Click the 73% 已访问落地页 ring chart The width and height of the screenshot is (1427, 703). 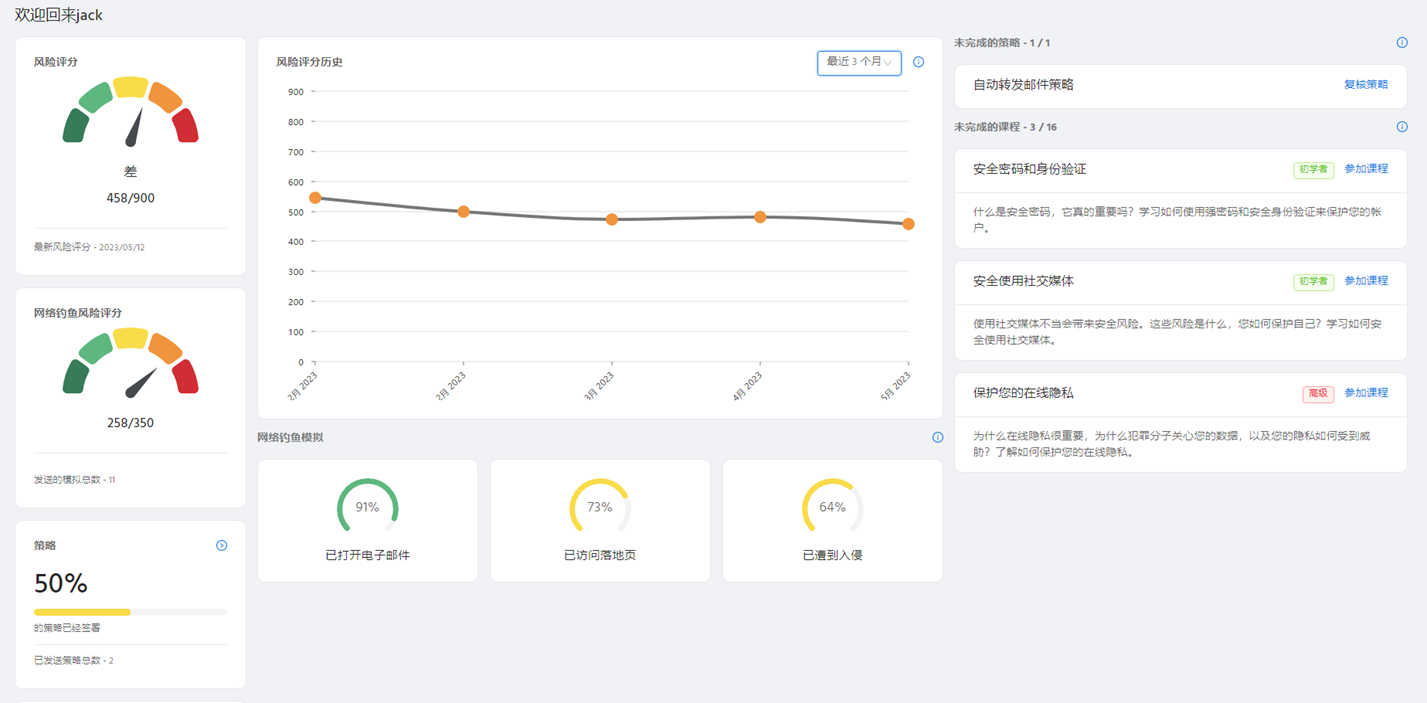coord(600,508)
